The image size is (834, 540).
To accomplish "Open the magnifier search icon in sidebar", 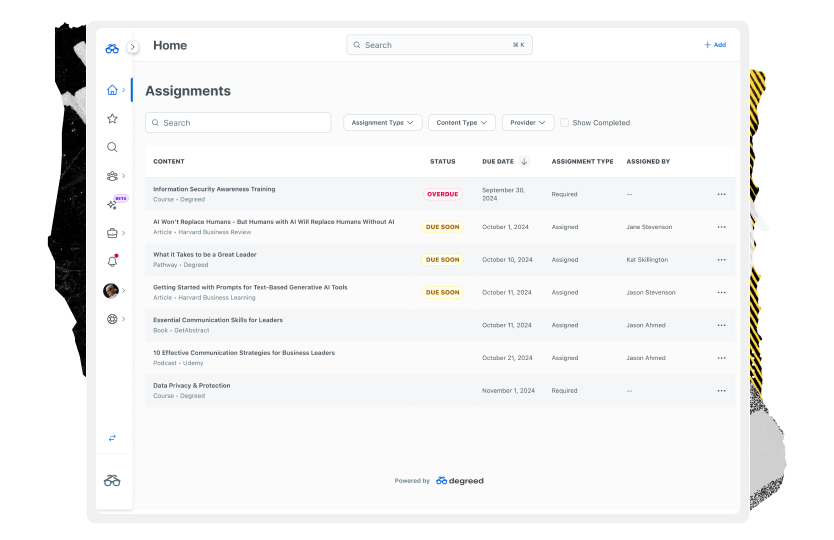I will pos(112,147).
